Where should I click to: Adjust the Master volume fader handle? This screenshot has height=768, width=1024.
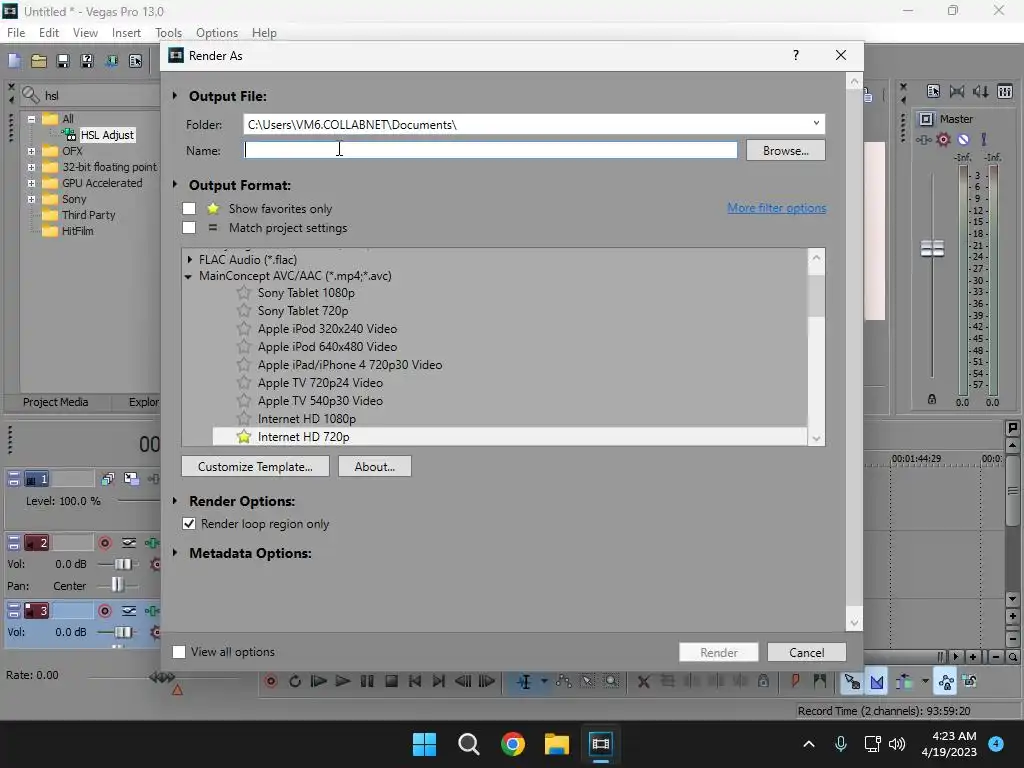pyautogui.click(x=932, y=249)
